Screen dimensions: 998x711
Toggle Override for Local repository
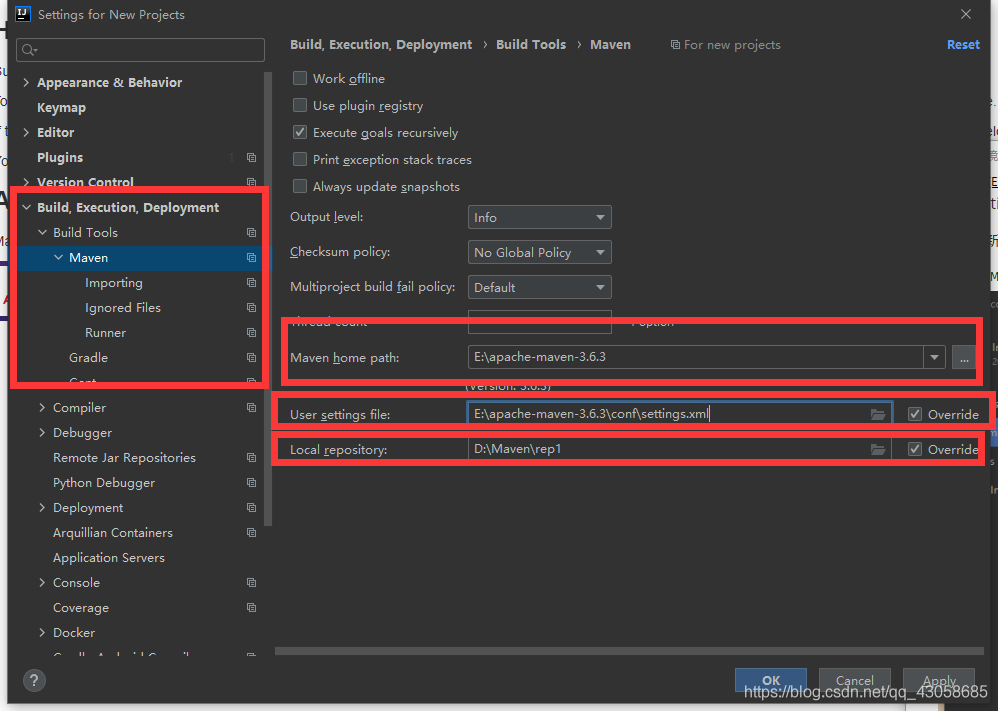[915, 449]
